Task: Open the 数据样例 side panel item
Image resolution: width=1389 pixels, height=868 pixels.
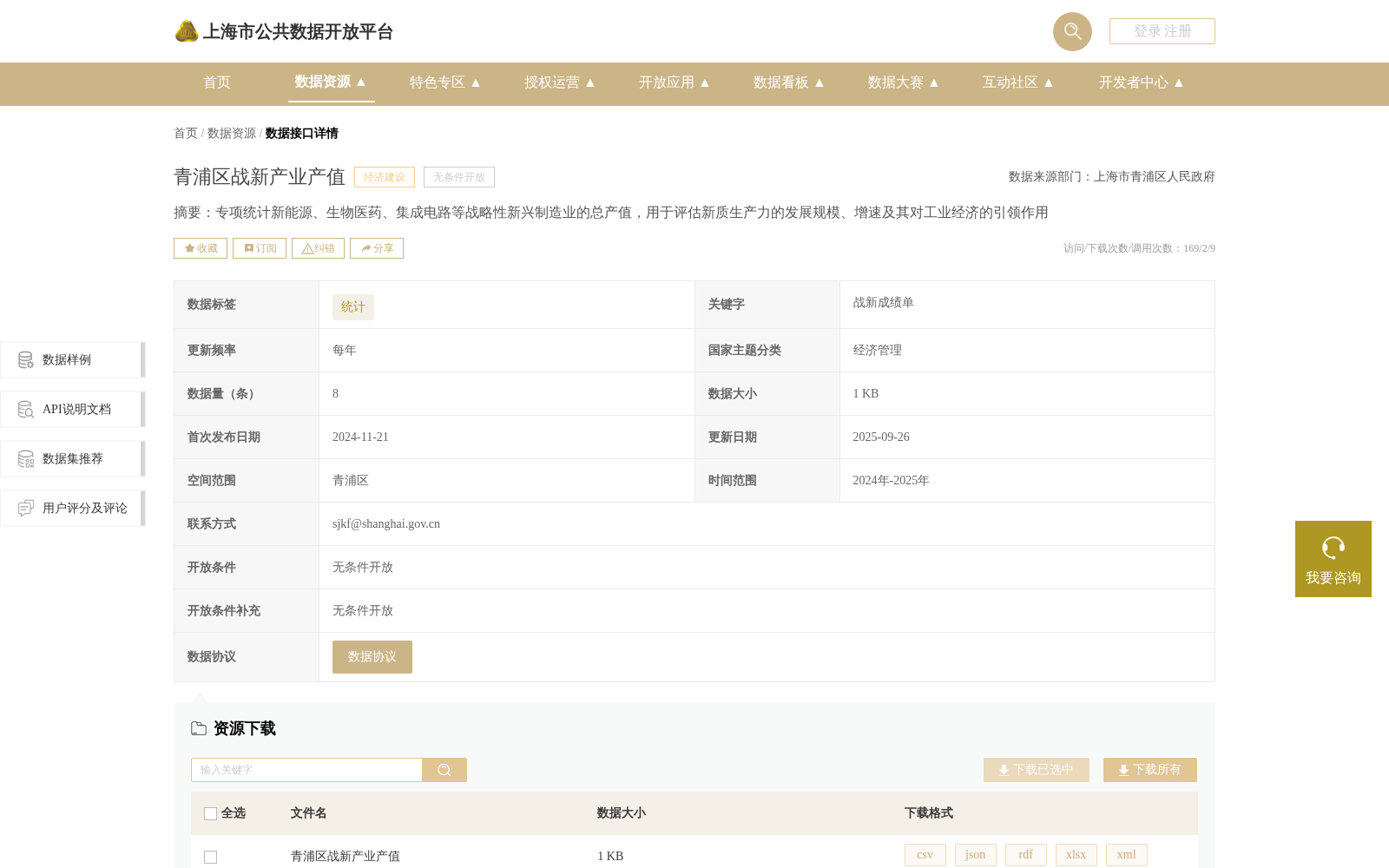Action: click(x=72, y=359)
